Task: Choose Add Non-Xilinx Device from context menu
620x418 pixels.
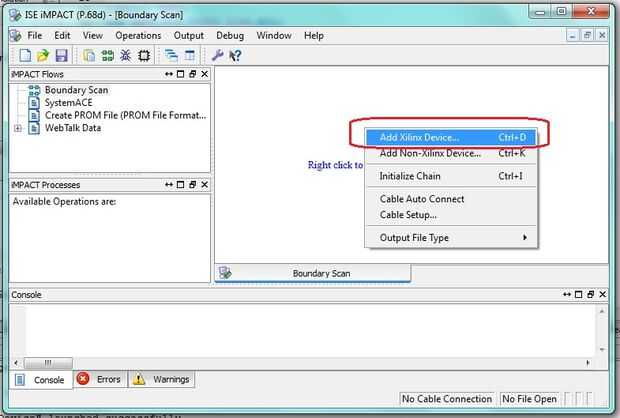Action: (451, 153)
